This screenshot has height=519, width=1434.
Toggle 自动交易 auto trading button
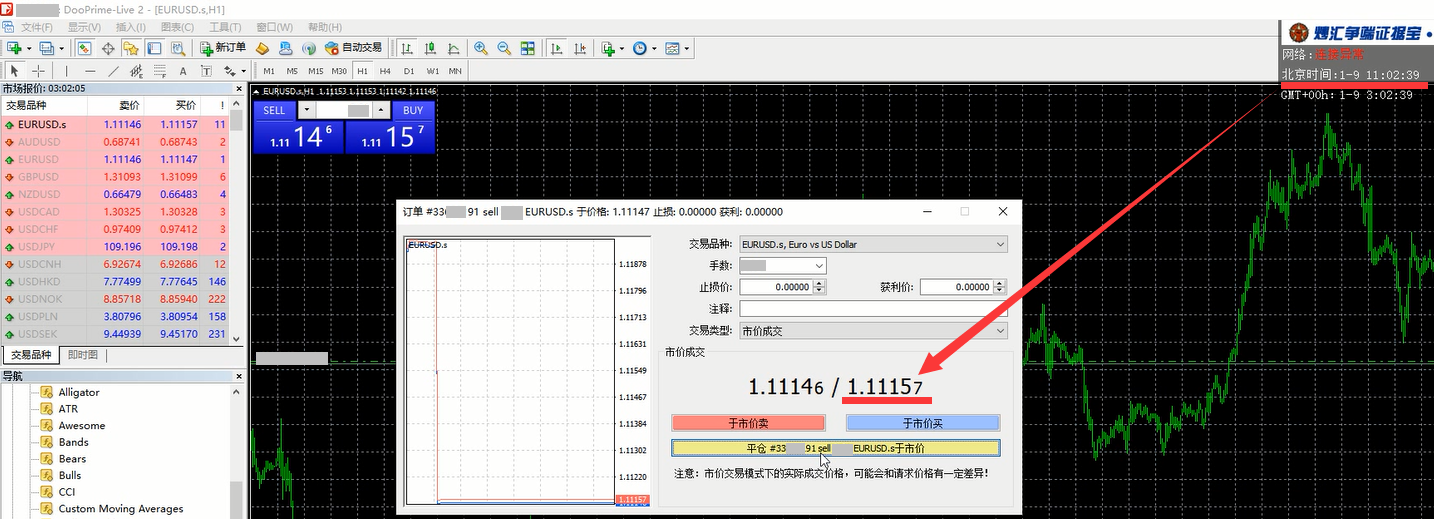coord(353,48)
